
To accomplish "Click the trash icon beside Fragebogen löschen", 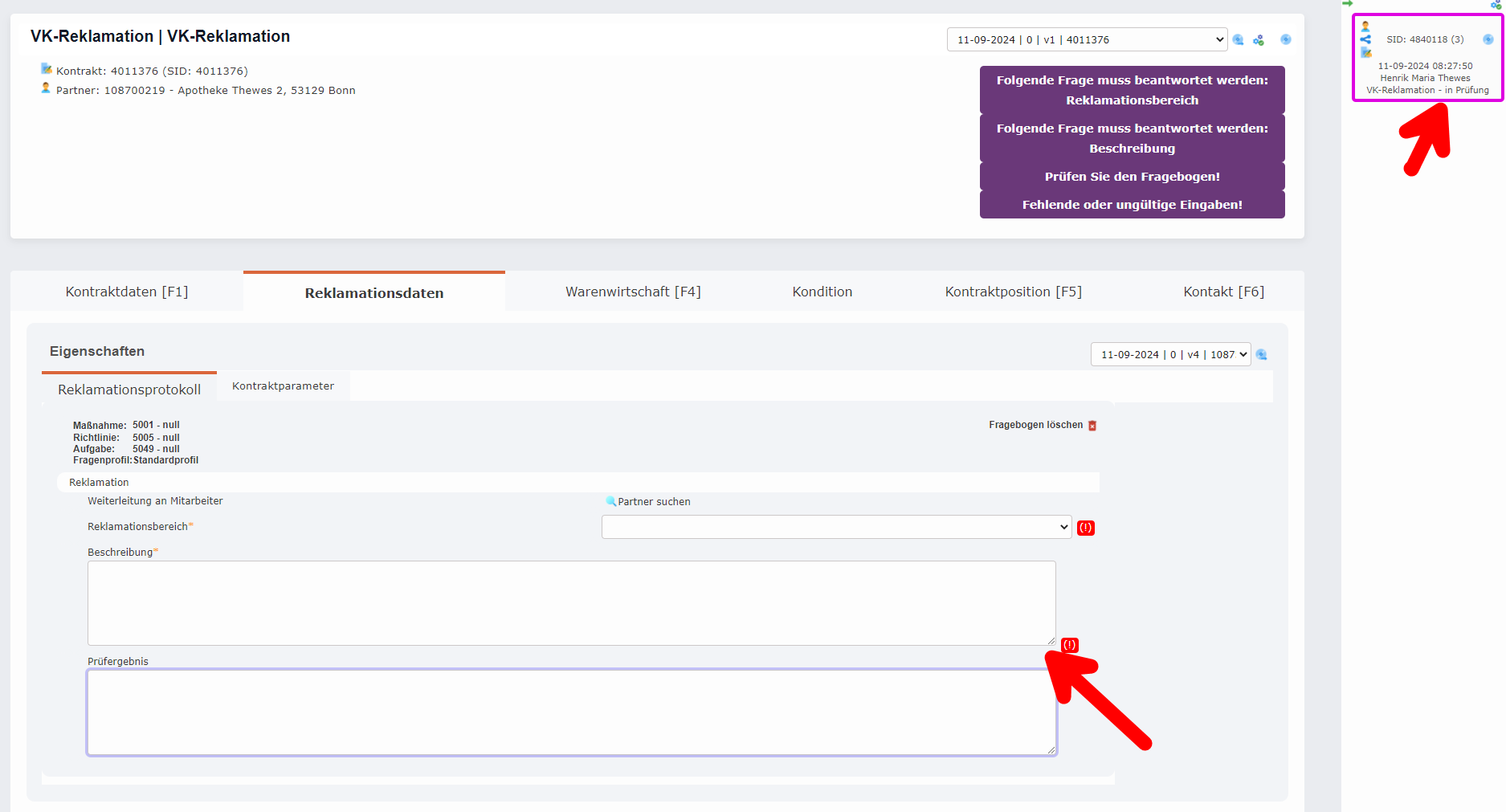I will coord(1092,426).
